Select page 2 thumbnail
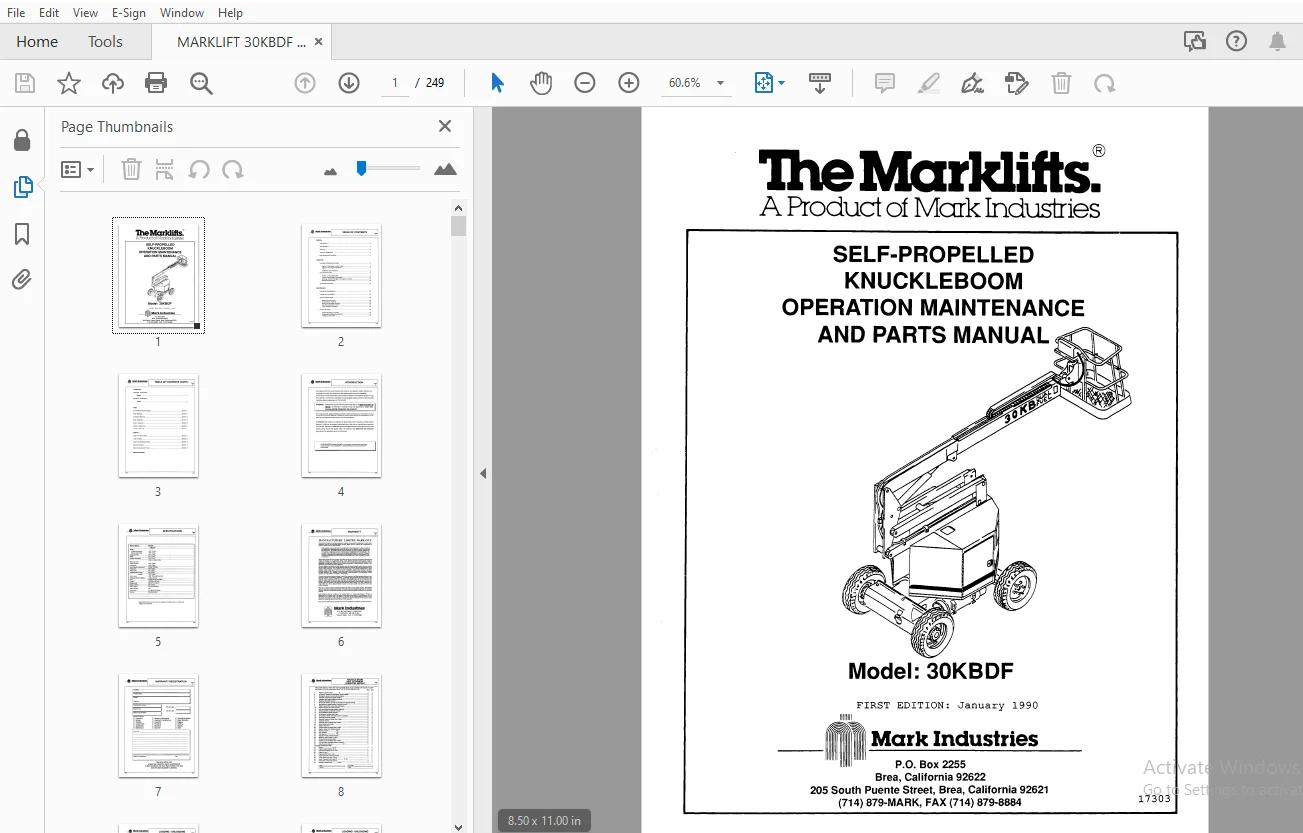1303x833 pixels. pos(341,275)
